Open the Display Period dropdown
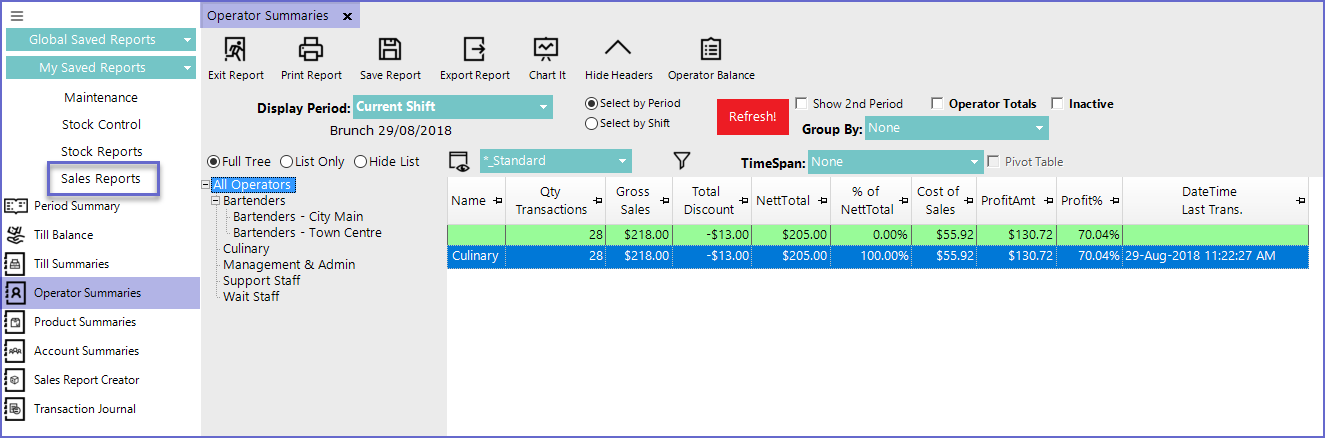 click(452, 106)
